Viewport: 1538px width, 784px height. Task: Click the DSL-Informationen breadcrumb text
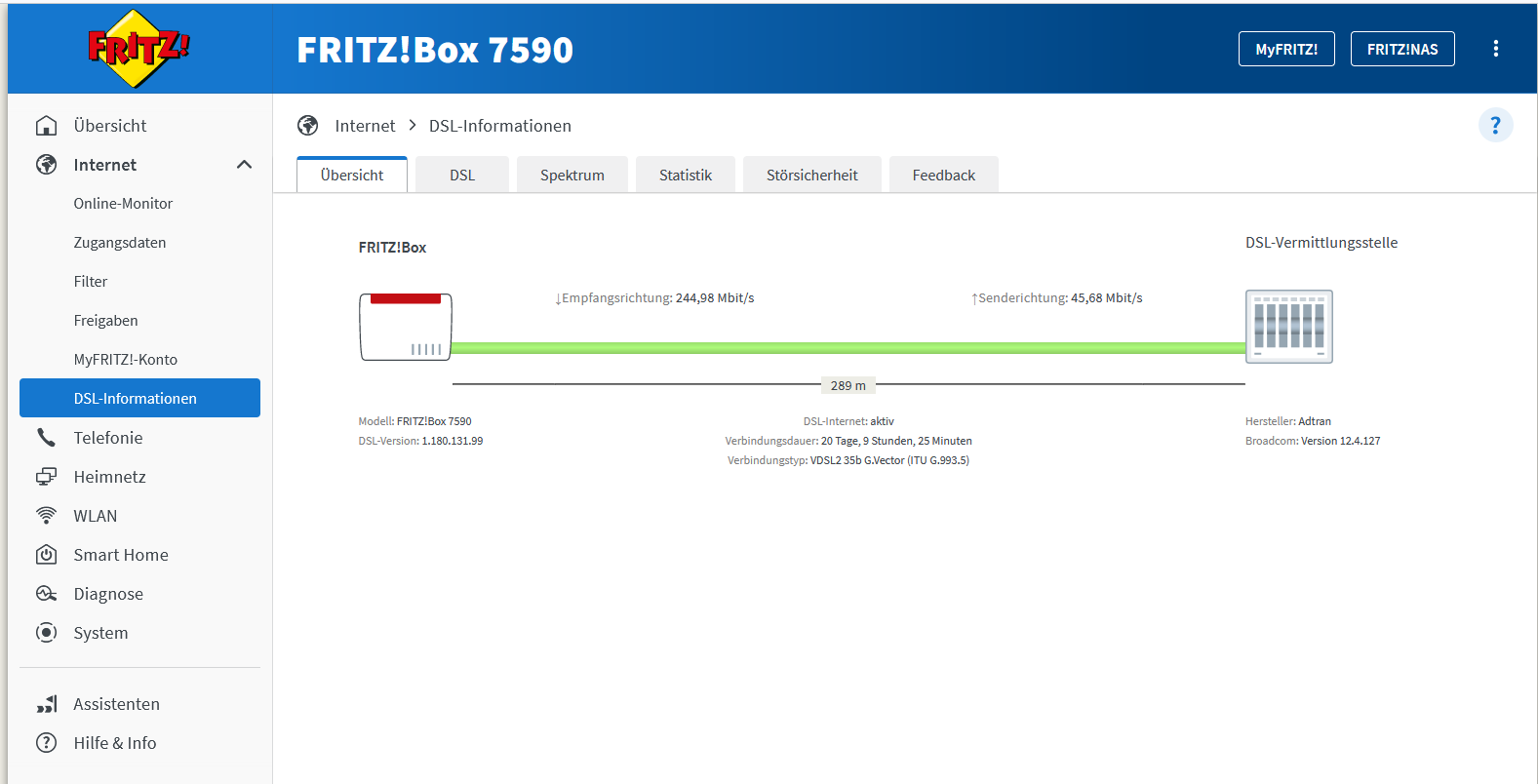click(500, 126)
